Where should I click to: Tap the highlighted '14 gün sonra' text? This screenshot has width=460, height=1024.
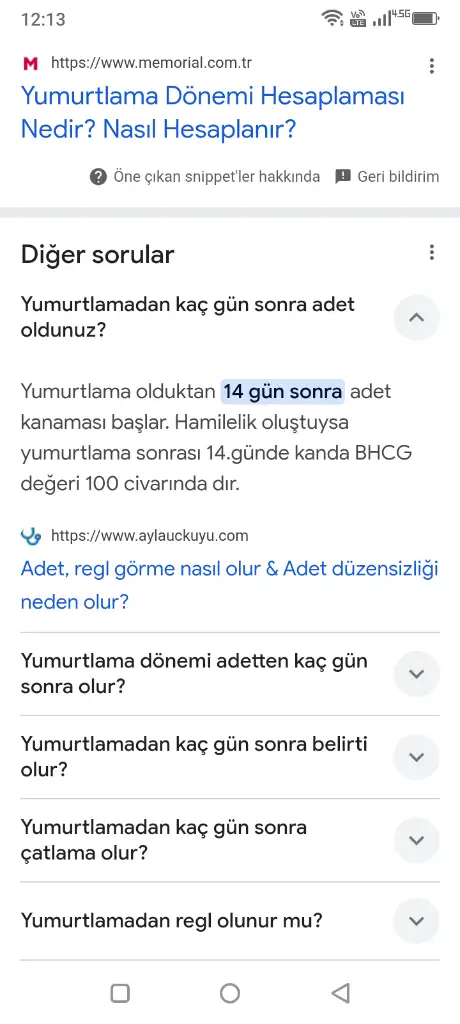coord(282,392)
